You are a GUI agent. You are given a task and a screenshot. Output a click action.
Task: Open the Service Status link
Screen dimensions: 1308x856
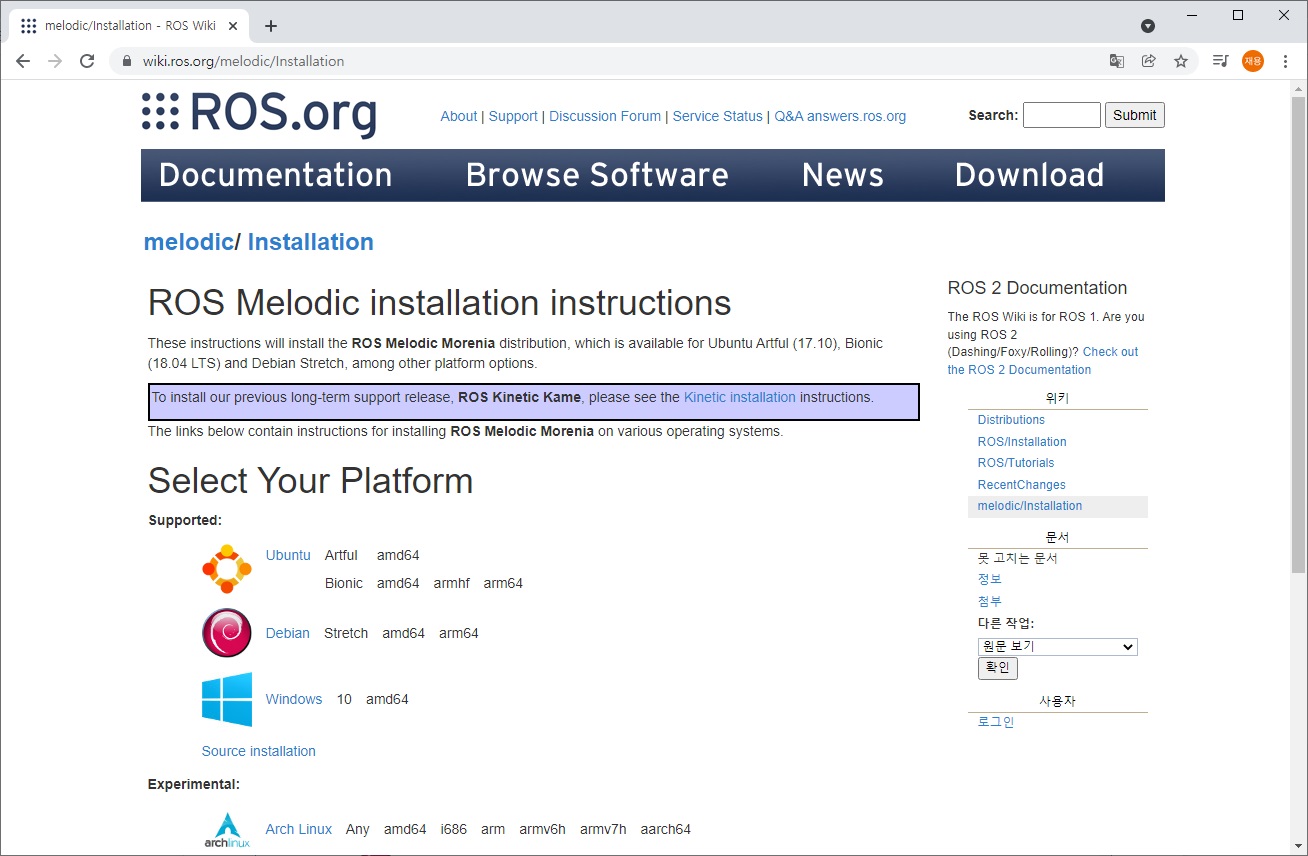[717, 116]
